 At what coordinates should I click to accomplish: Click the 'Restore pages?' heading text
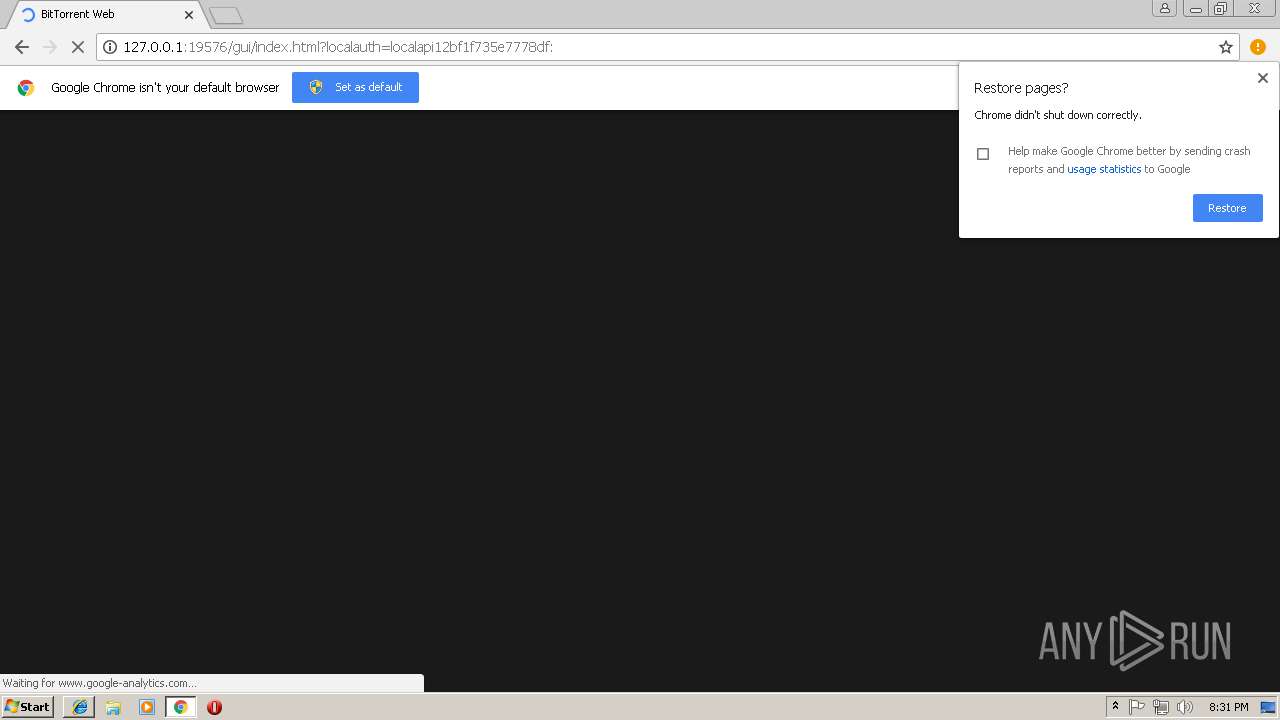(1021, 88)
